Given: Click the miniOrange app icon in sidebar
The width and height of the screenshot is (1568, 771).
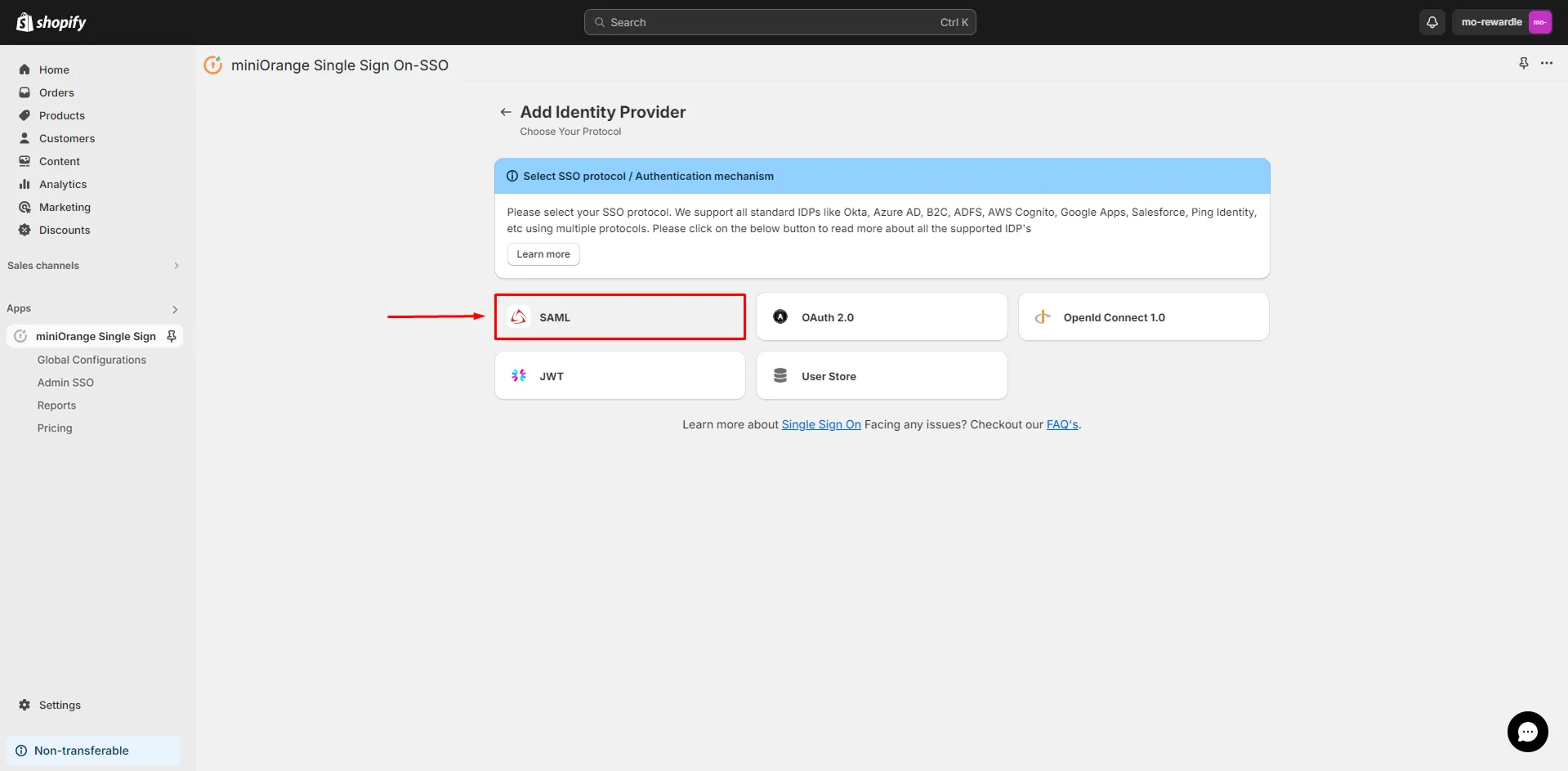Looking at the screenshot, I should coord(21,336).
